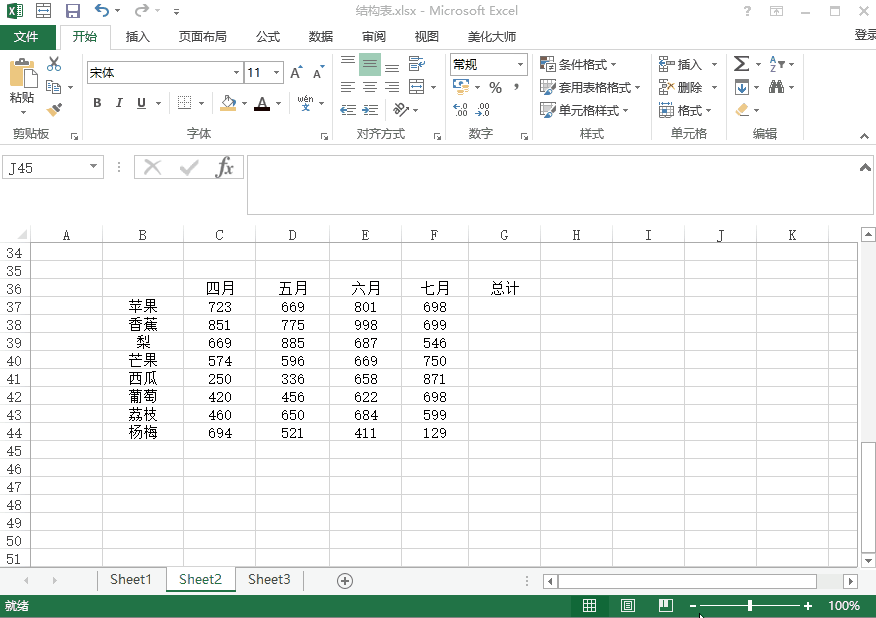
Task: Switch to the 美化大师 tab
Action: coord(492,37)
